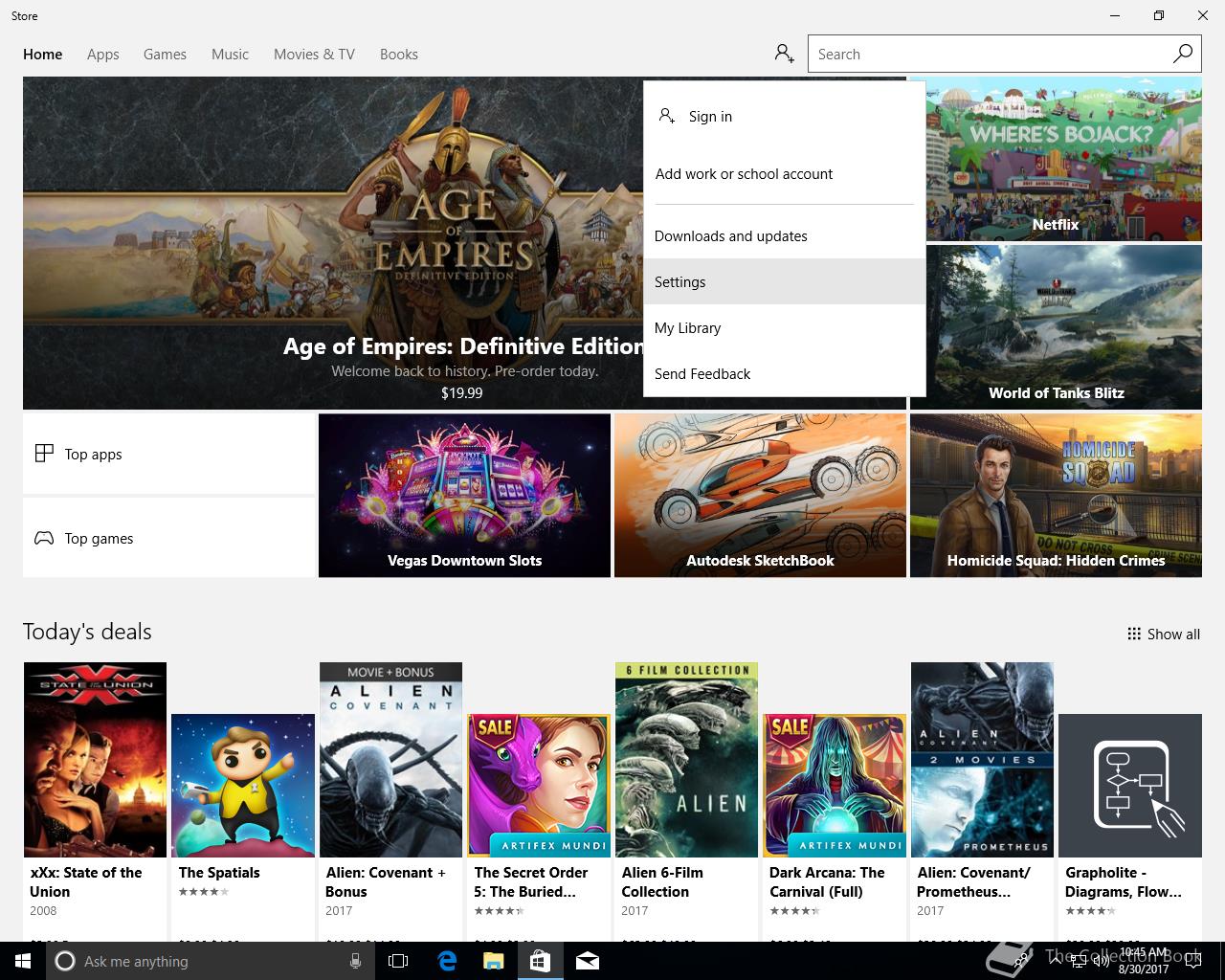Viewport: 1225px width, 980px height.
Task: Choose Send Feedback menu entry
Action: tap(785, 373)
